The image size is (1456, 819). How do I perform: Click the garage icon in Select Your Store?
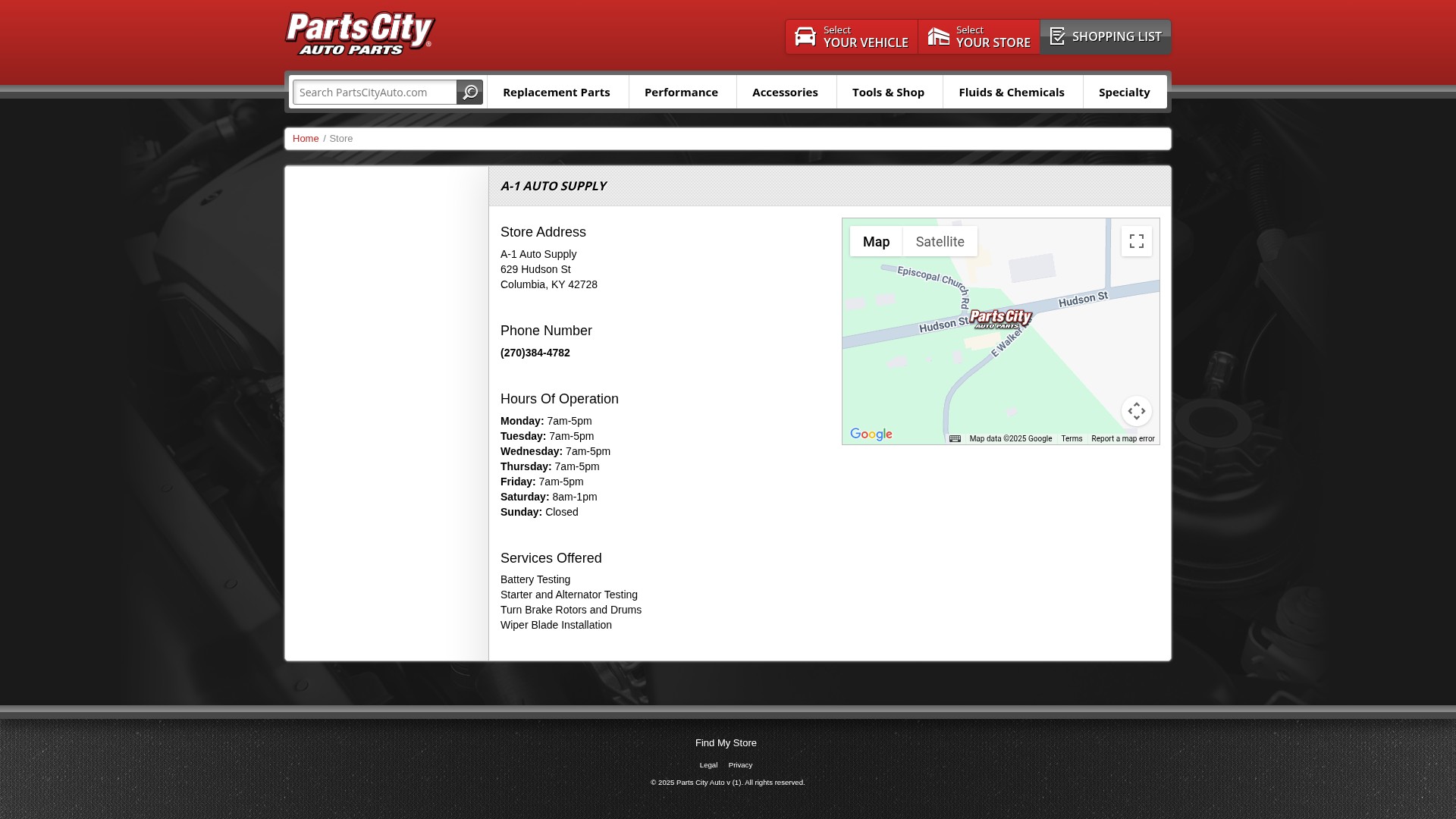(x=939, y=36)
